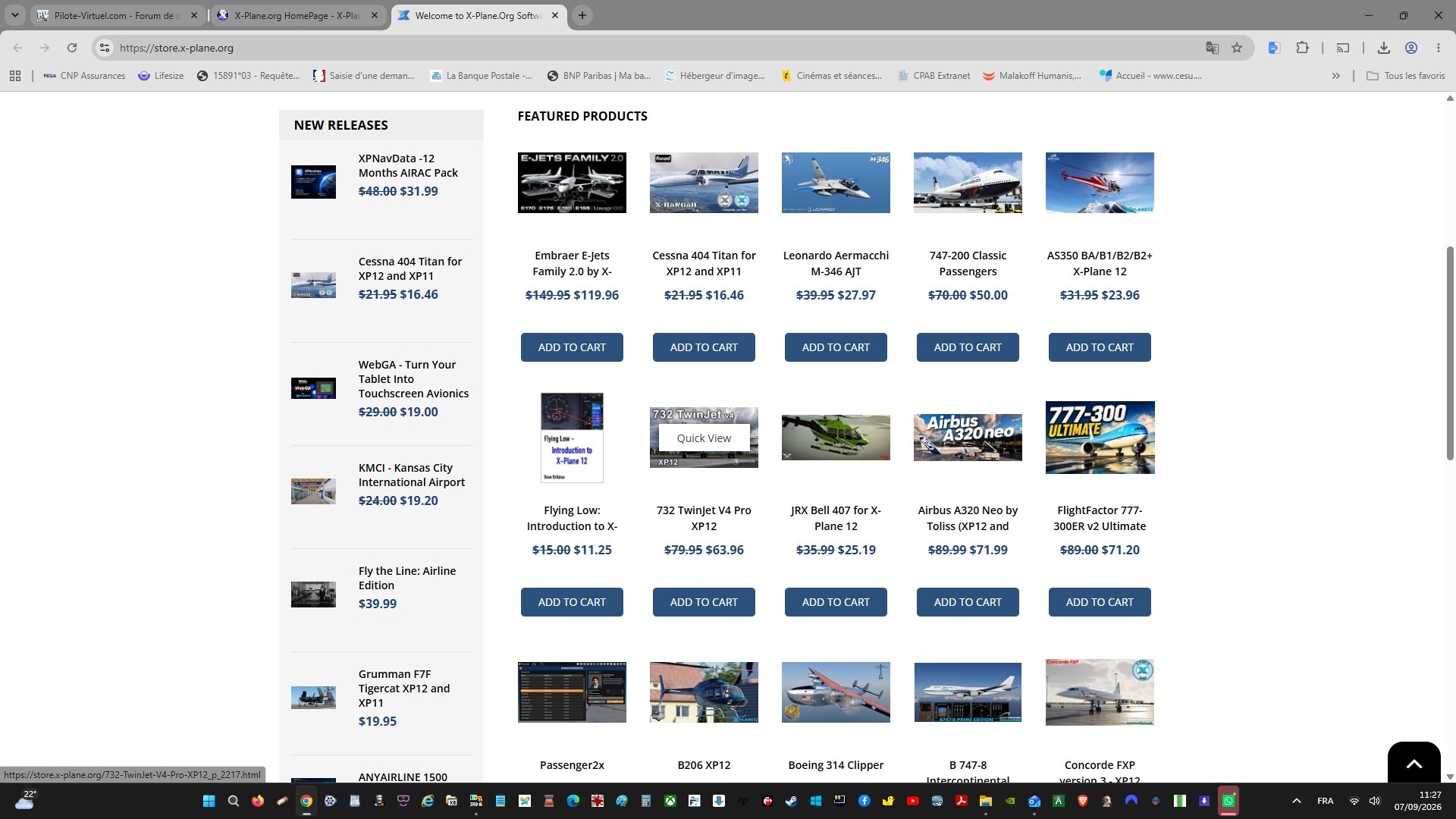The width and height of the screenshot is (1456, 819).
Task: Open the La Banque Postale bookmark
Action: (481, 76)
